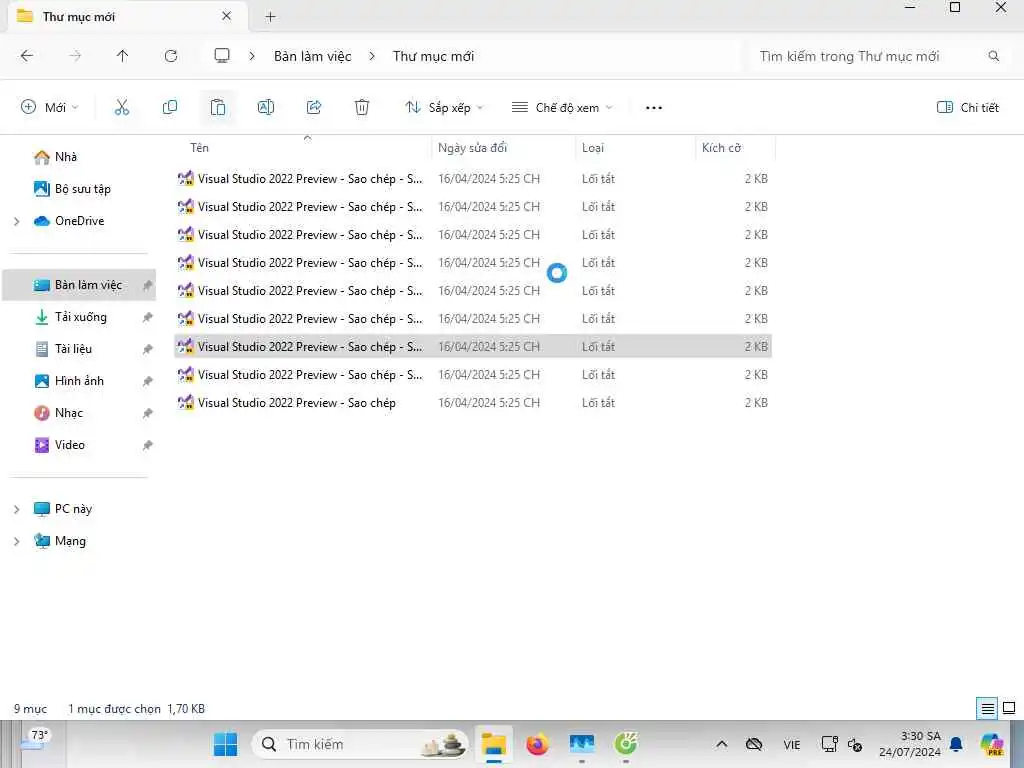Viewport: 1024px width, 768px height.
Task: Expand the PC này tree node
Action: (16, 509)
